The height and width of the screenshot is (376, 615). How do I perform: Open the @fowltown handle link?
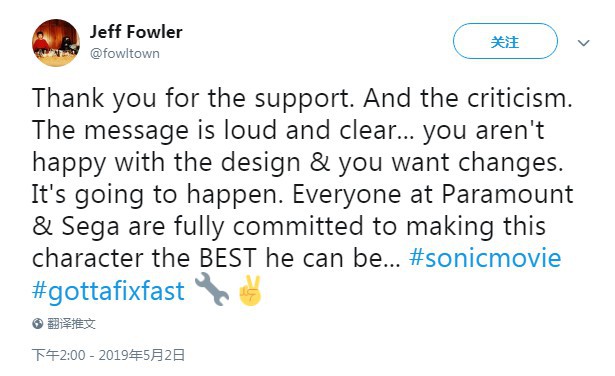(125, 53)
